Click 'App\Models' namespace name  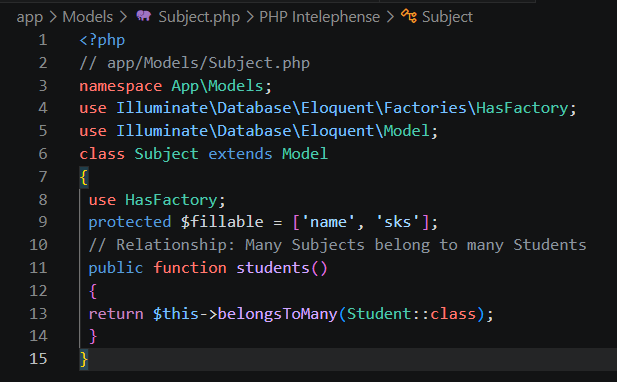[217, 86]
